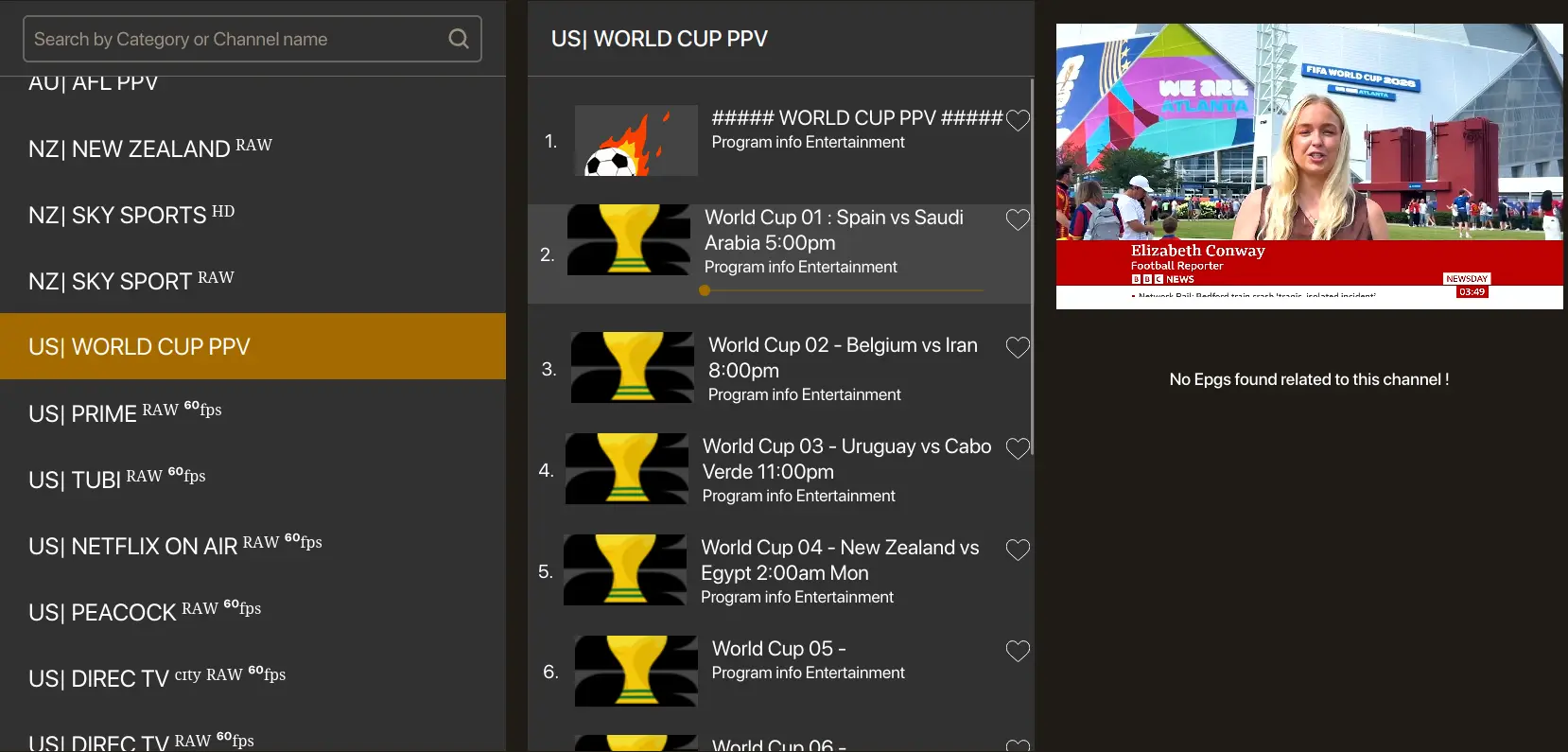Click Program info Entertainment under World Cup 02

tap(805, 394)
